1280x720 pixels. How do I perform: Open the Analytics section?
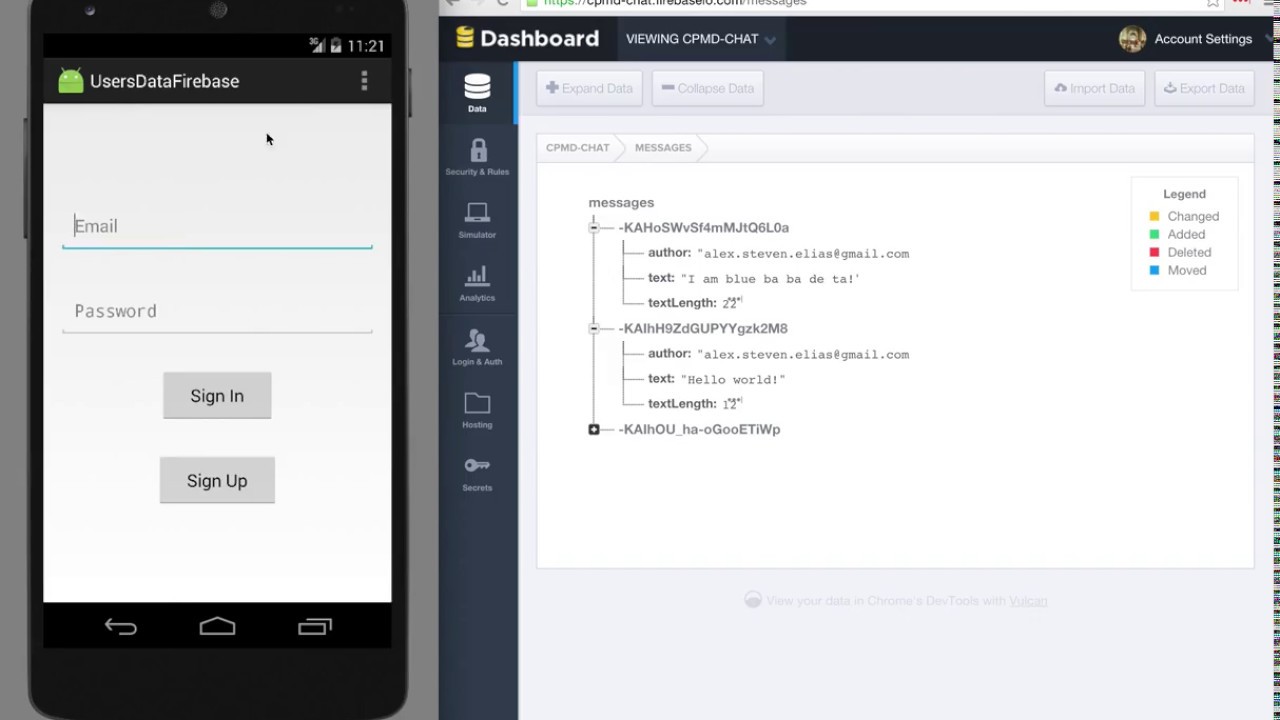[x=477, y=283]
